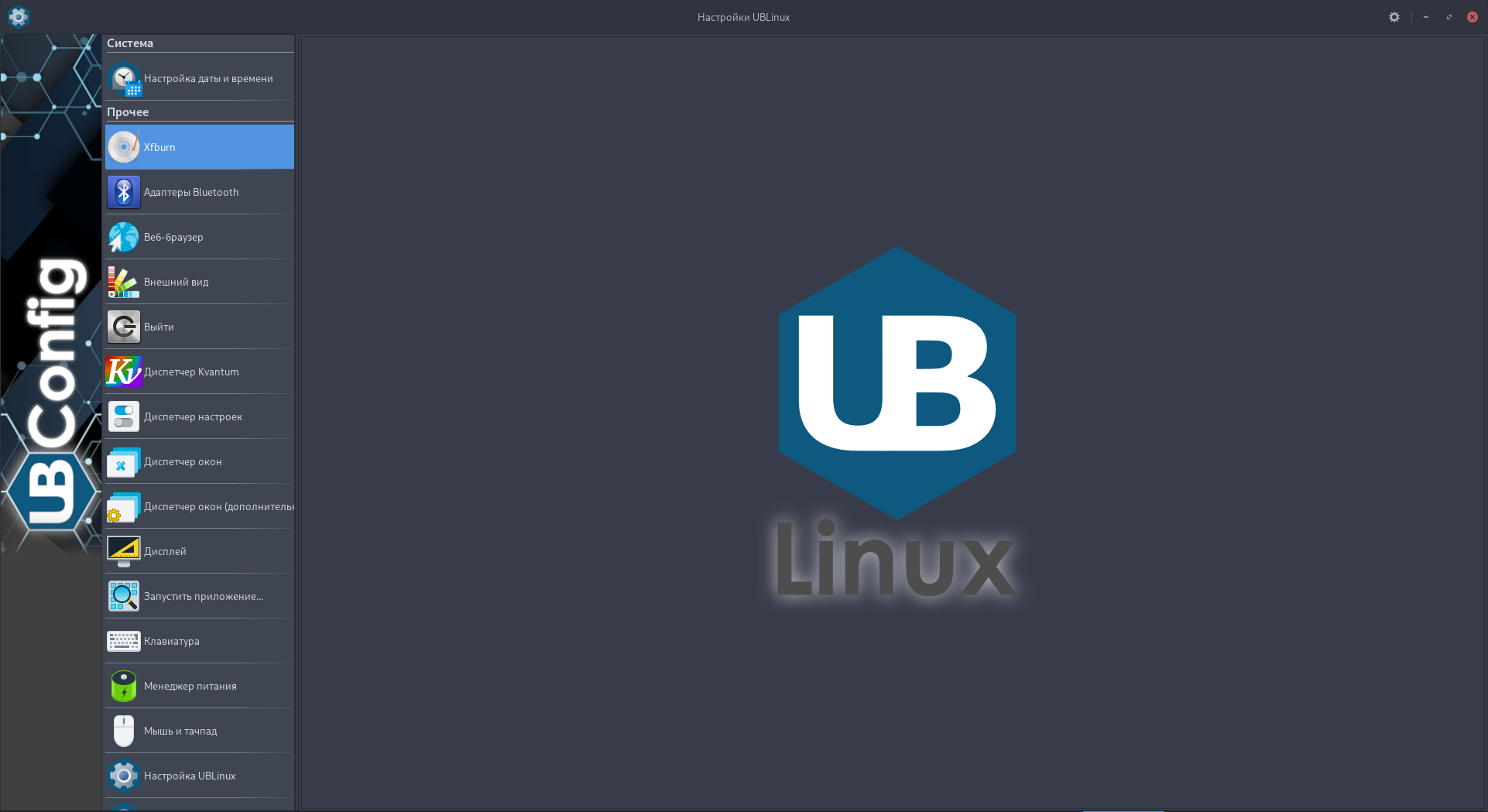This screenshot has height=812, width=1488.
Task: Open 'Диспетчер окон' entry
Action: [x=200, y=461]
